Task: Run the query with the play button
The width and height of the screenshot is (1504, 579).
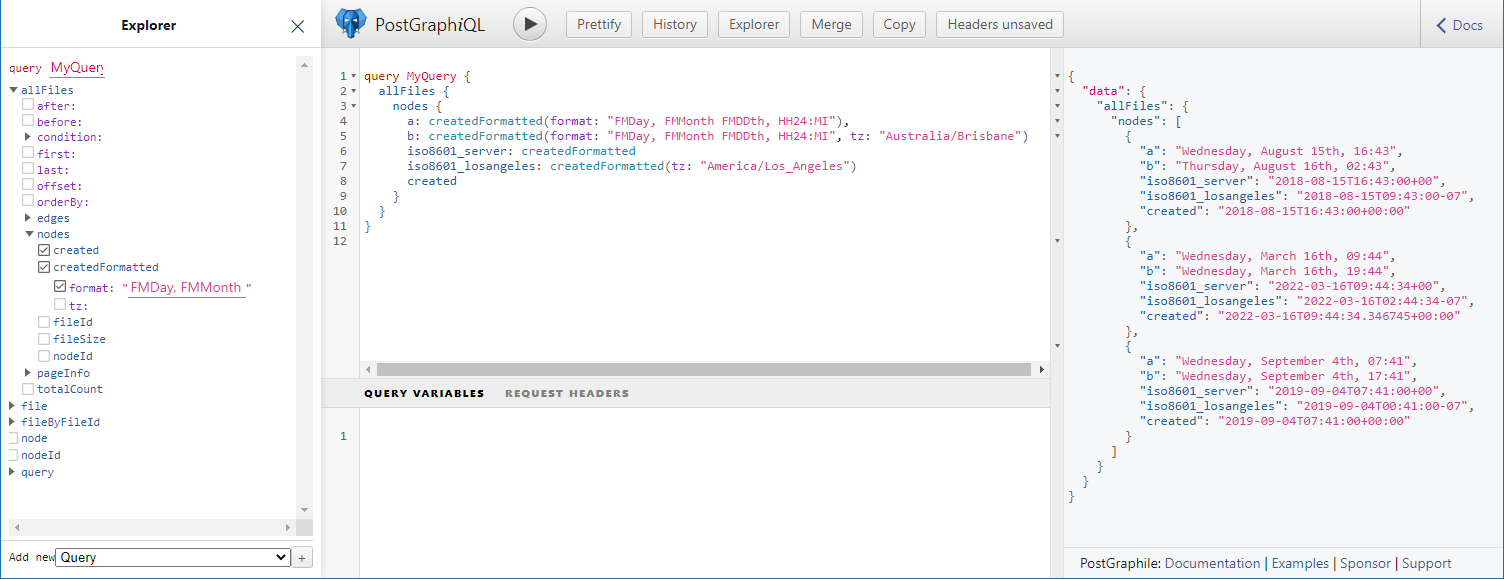Action: 530,24
